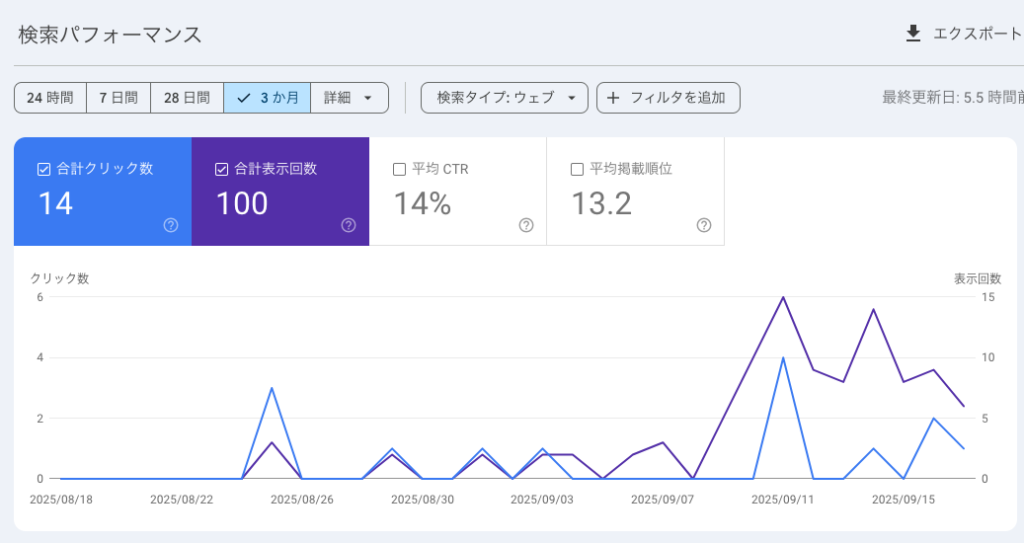Open help icon on 平均掲載順位 card
The height and width of the screenshot is (543, 1024).
click(x=704, y=225)
